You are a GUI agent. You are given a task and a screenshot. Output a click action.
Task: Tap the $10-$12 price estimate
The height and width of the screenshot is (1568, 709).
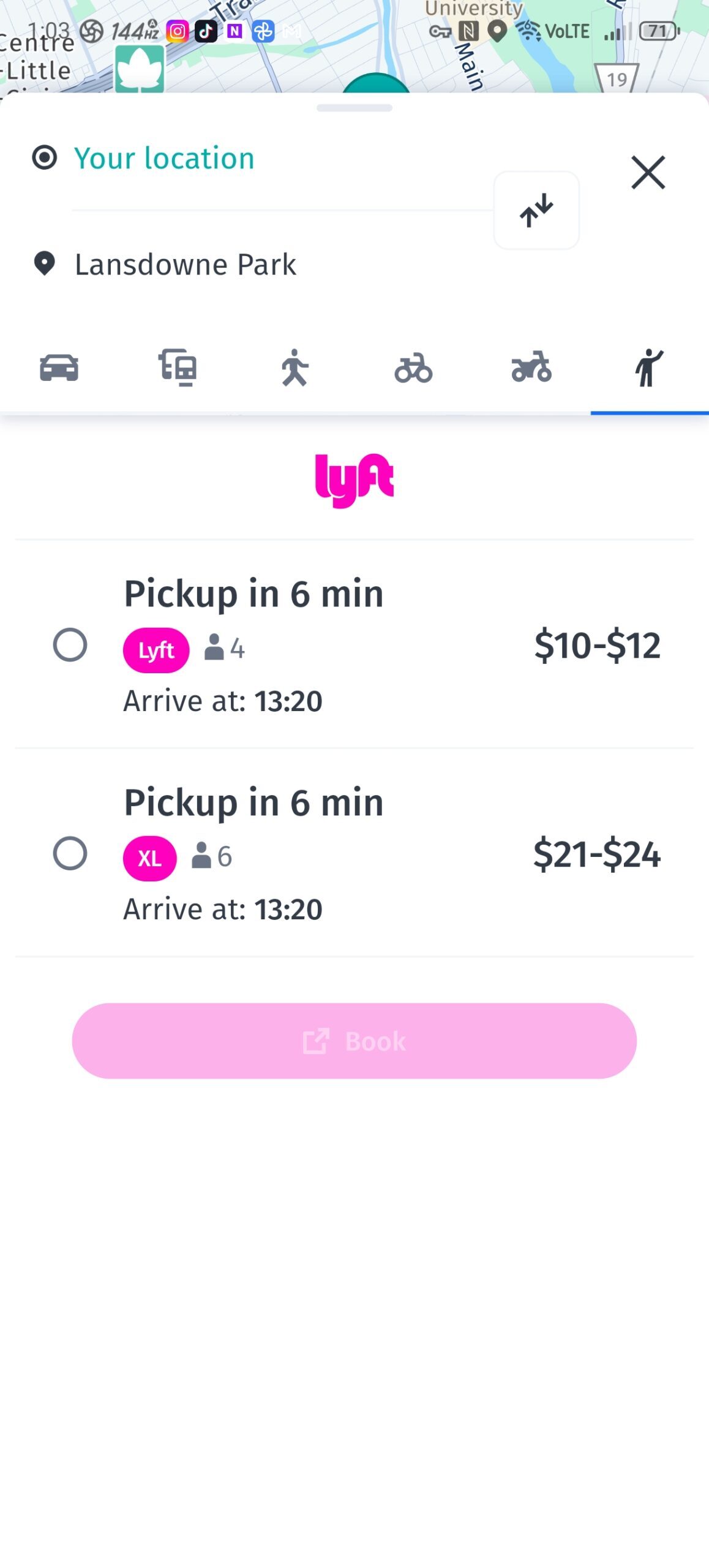click(597, 646)
